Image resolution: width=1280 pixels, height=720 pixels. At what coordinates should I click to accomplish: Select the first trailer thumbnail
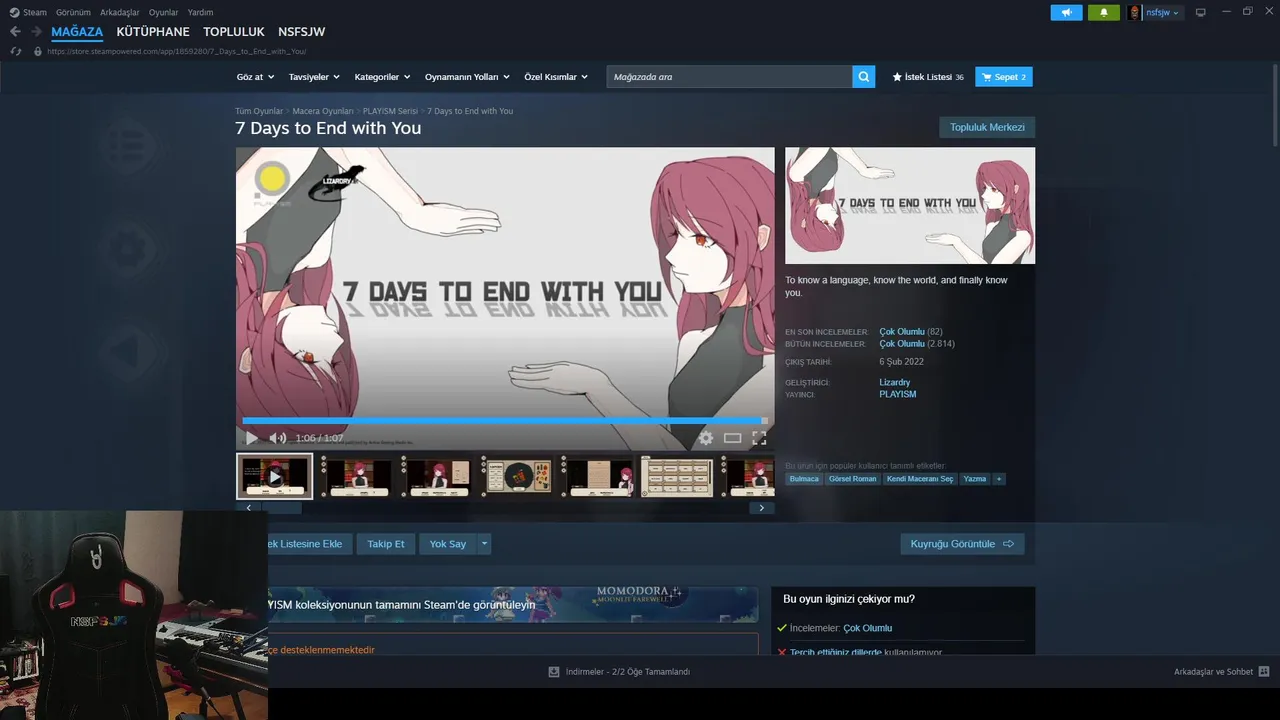[274, 476]
